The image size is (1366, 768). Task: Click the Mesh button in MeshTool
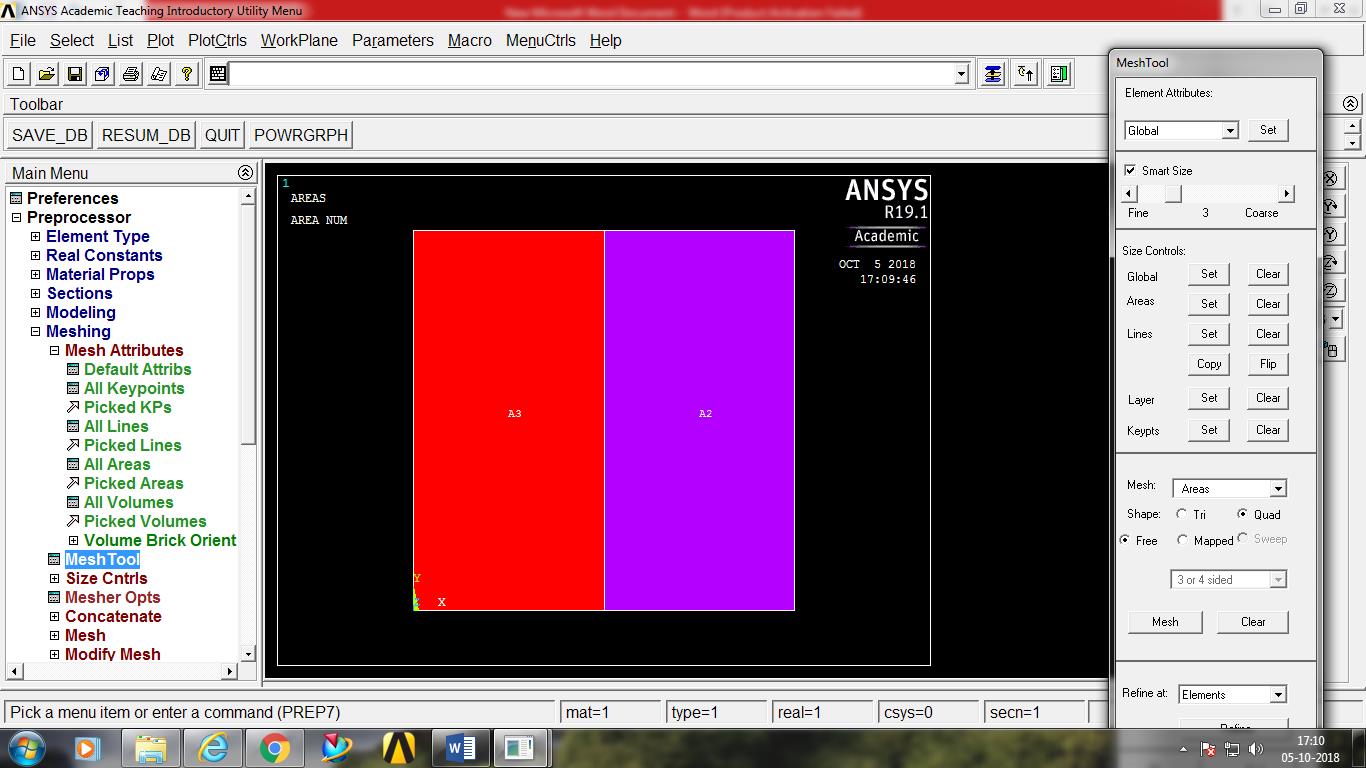click(x=1165, y=622)
